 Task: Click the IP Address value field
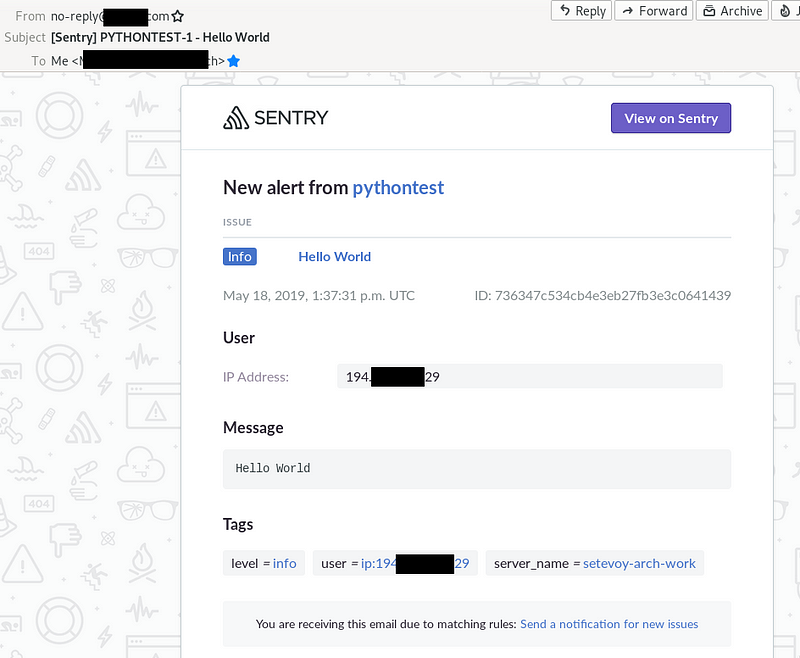(x=530, y=376)
